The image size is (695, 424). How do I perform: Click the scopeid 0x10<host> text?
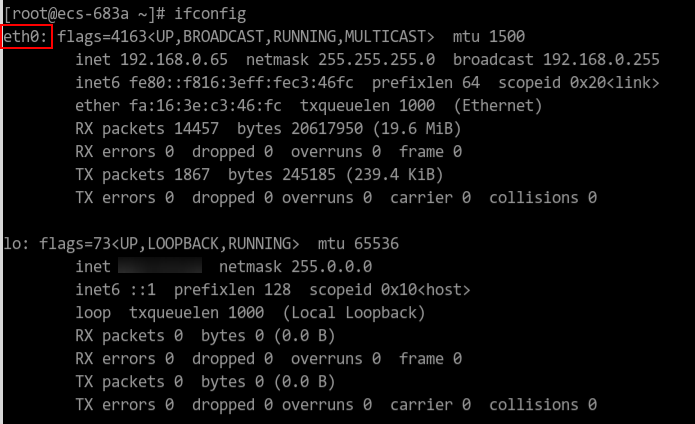(426, 290)
